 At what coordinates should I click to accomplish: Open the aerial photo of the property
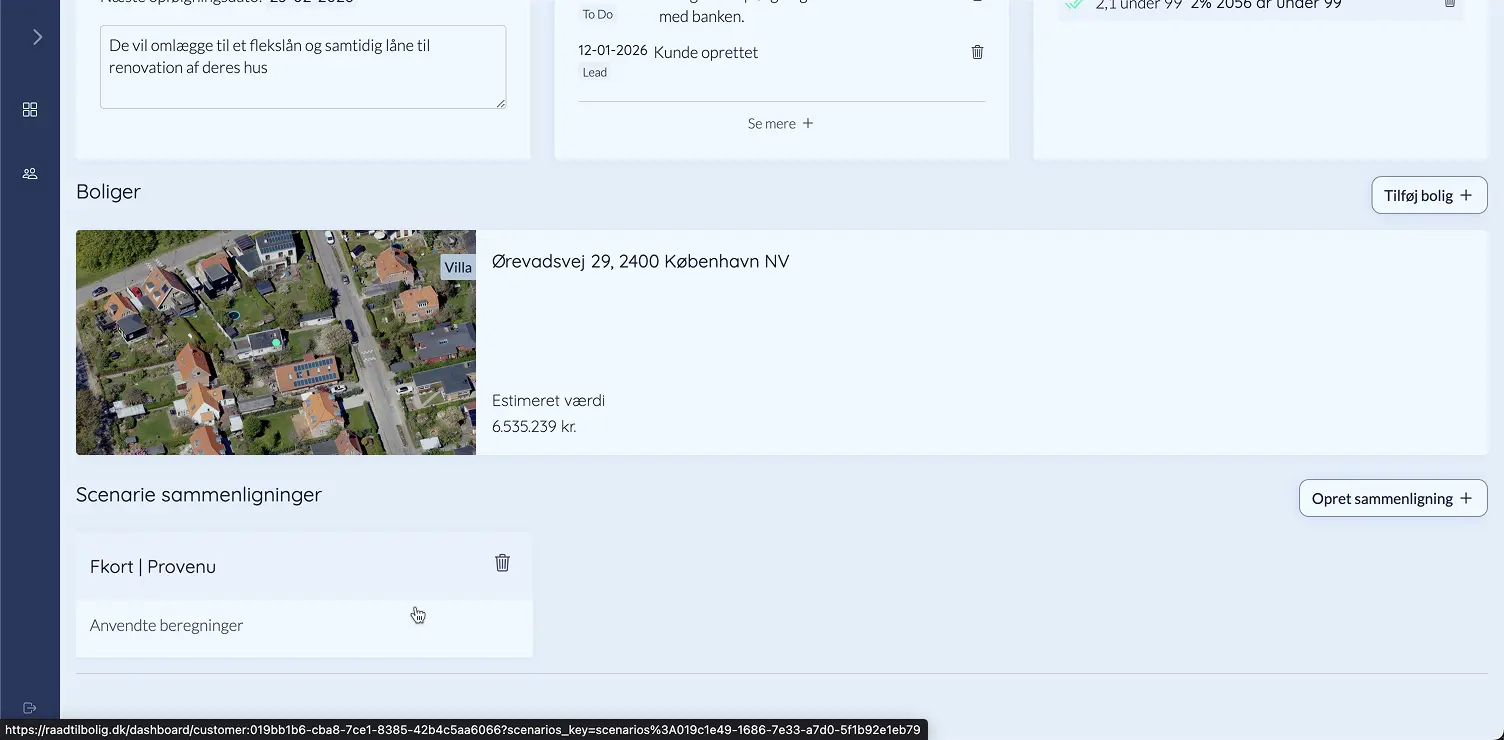tap(260, 343)
